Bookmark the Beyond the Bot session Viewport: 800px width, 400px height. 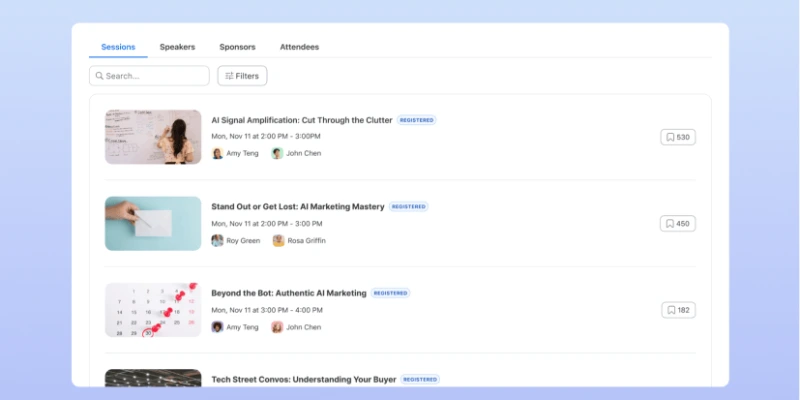(x=677, y=310)
